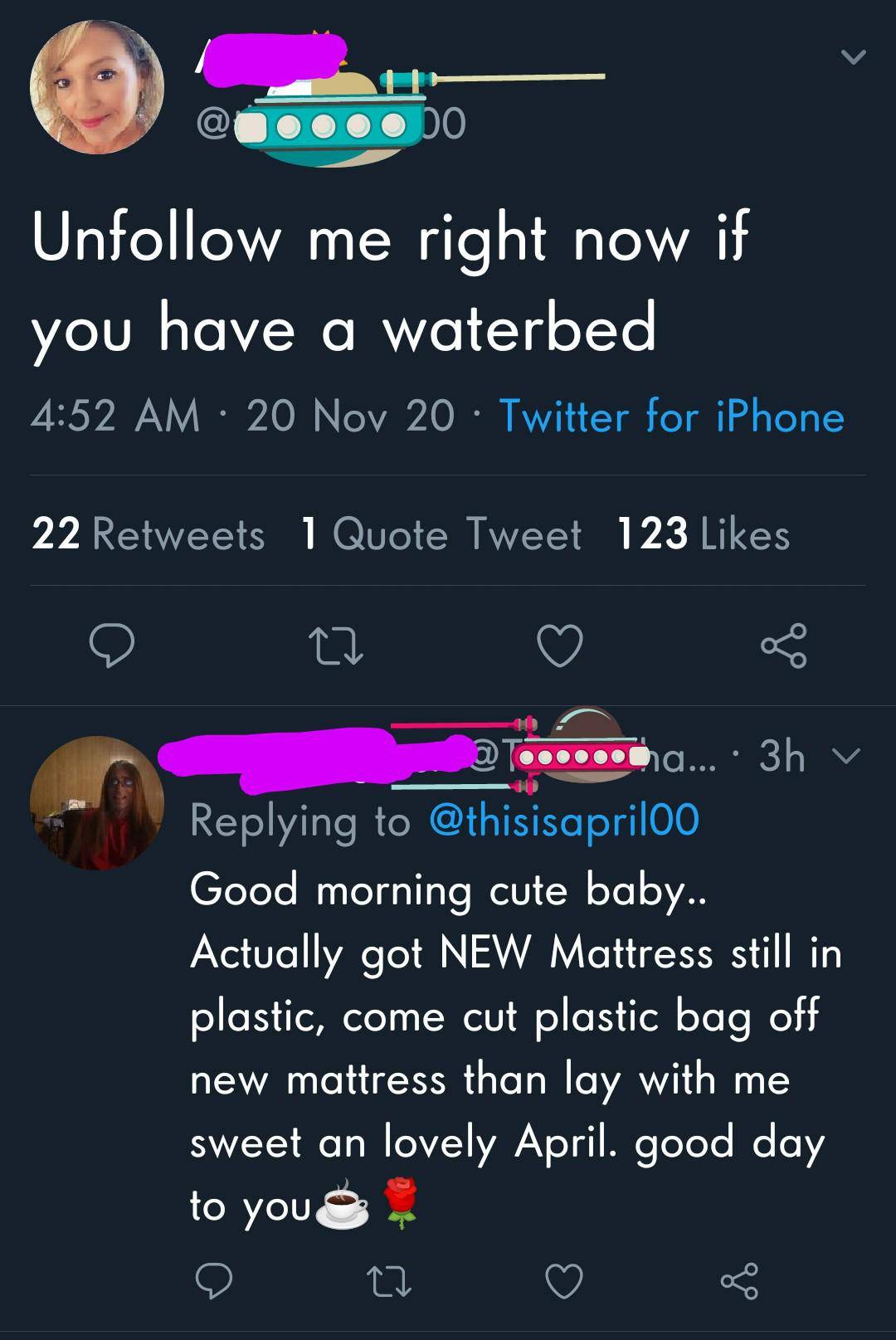Click the 'Twitter for iPhone' source link

(671, 416)
